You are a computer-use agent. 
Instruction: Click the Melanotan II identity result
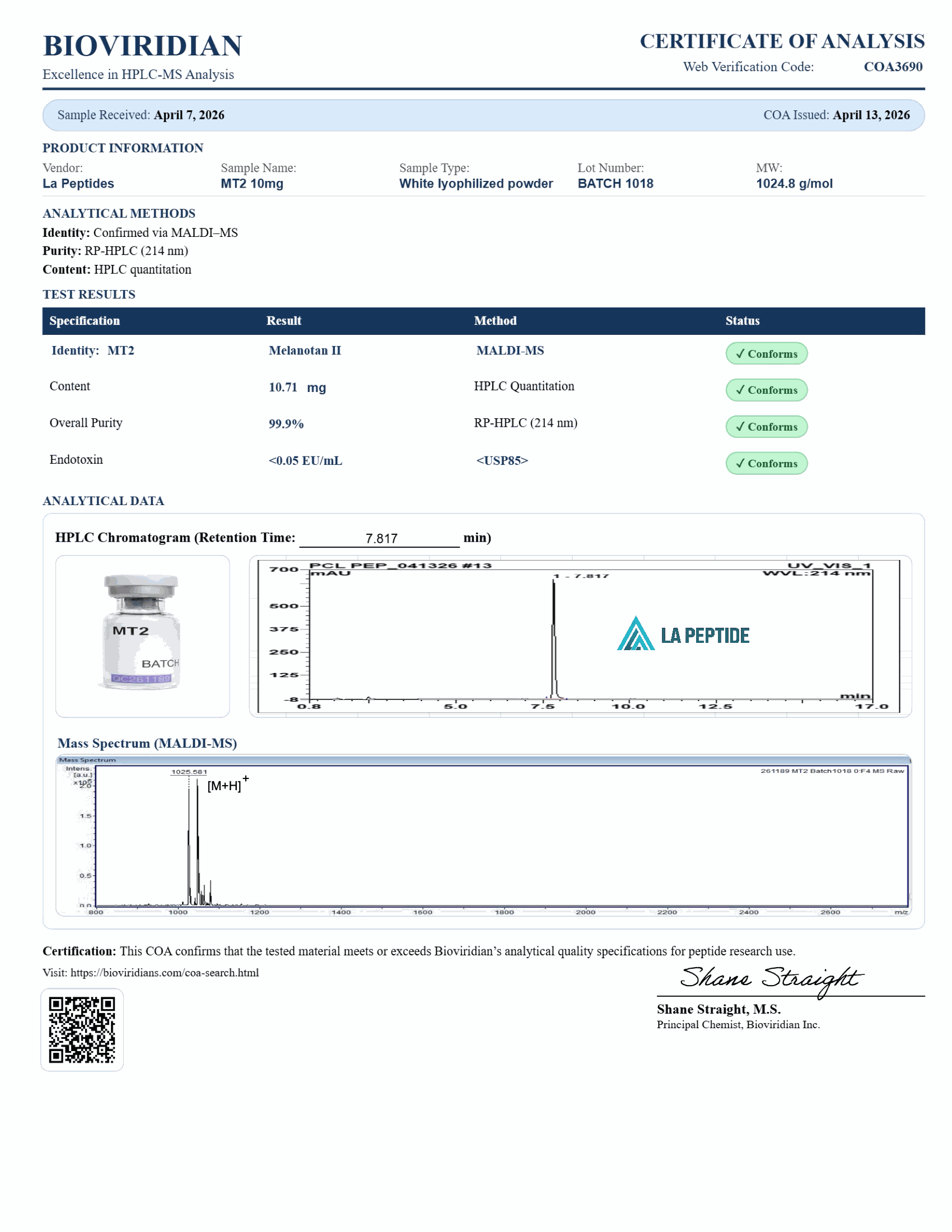[x=305, y=351]
